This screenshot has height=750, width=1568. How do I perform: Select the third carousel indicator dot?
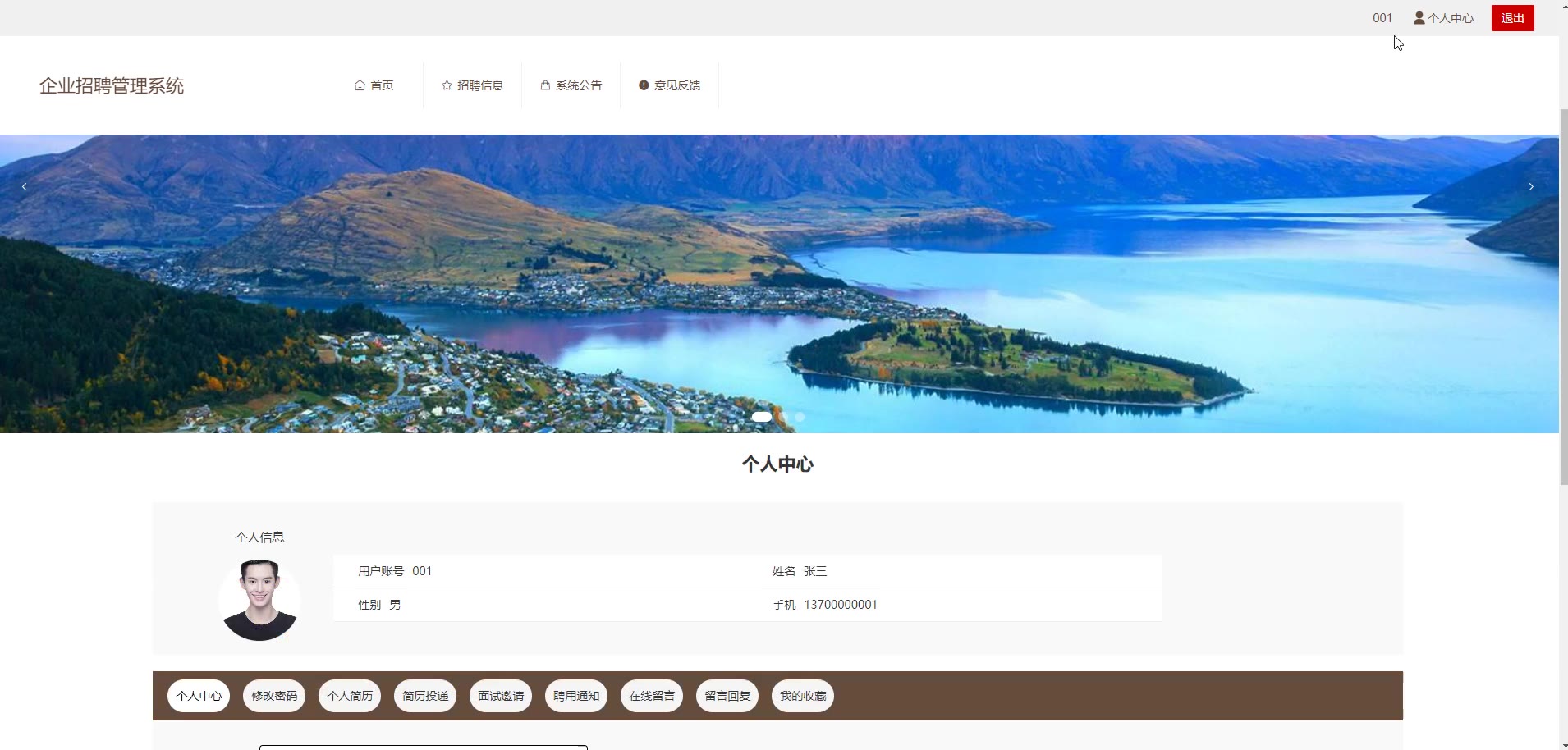point(800,417)
